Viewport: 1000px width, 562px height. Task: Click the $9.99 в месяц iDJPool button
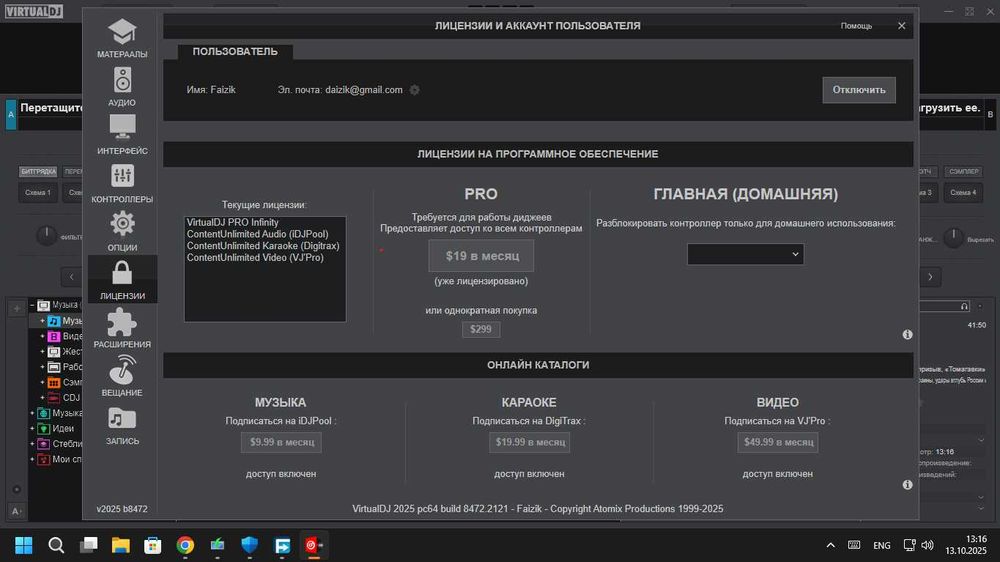(281, 442)
